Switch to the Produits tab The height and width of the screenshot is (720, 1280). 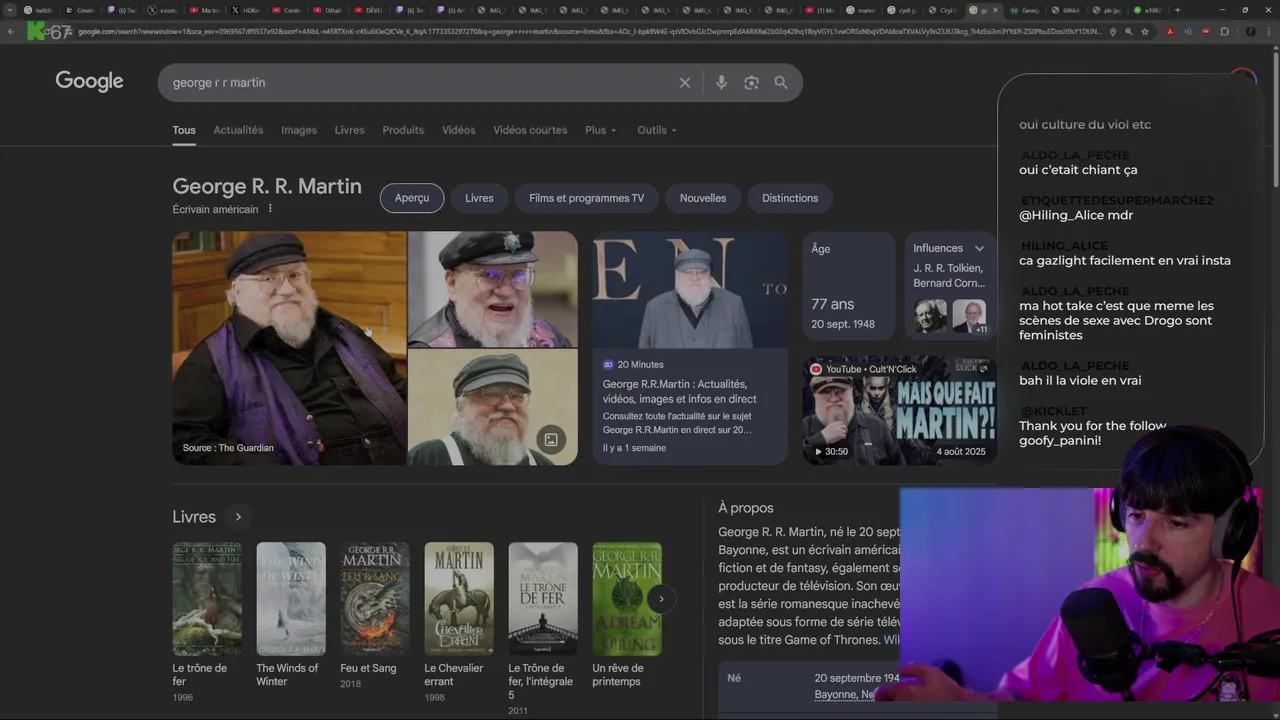403,130
